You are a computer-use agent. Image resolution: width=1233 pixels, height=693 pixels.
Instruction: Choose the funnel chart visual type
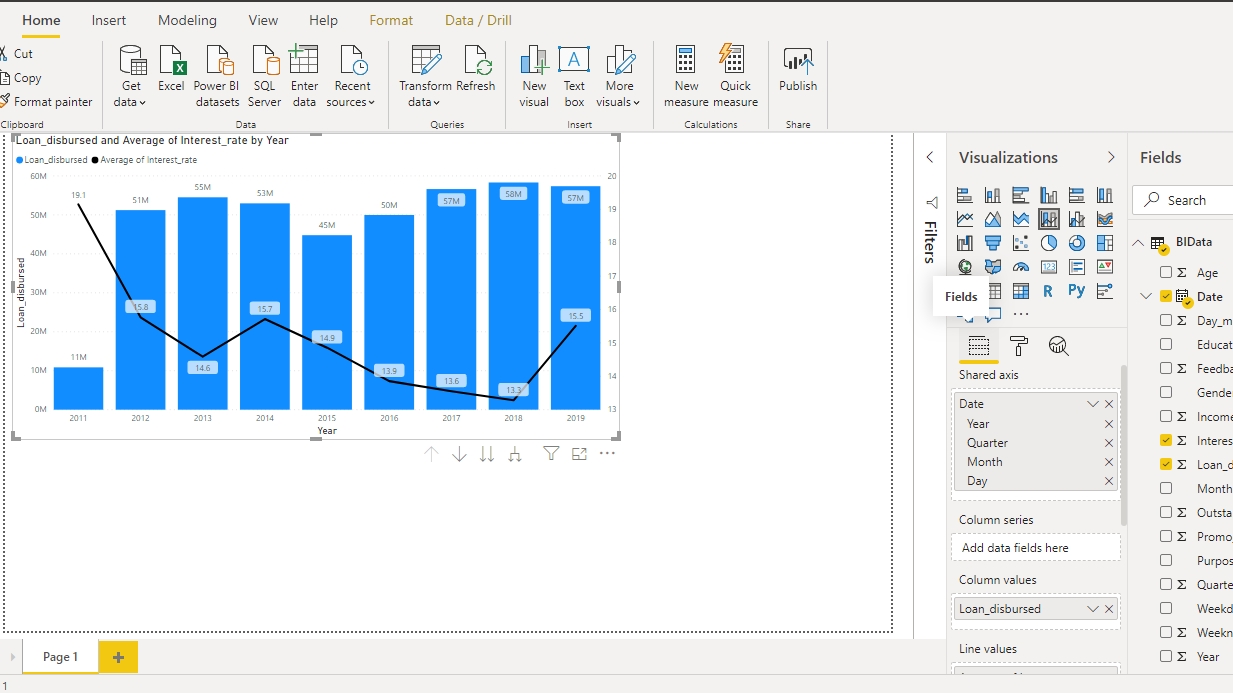993,243
